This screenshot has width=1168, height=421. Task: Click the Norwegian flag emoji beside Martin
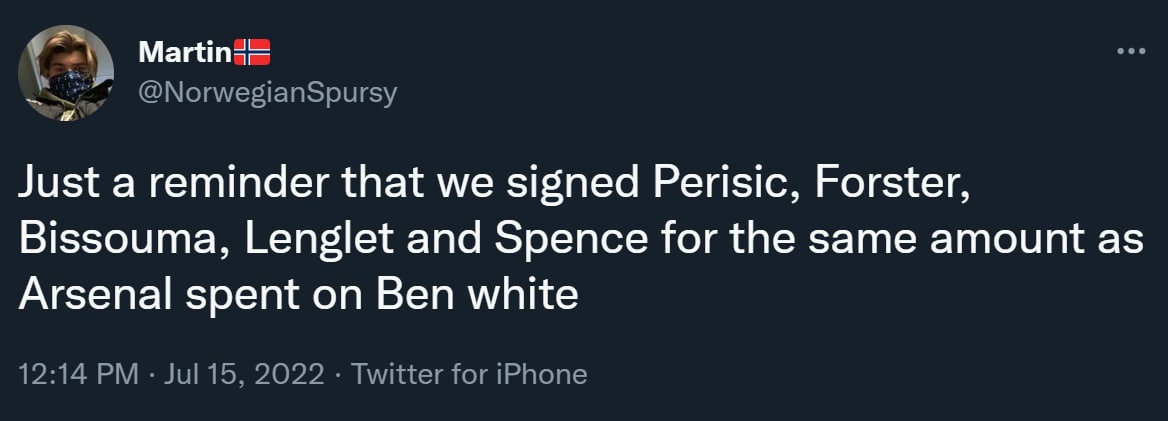click(x=252, y=51)
